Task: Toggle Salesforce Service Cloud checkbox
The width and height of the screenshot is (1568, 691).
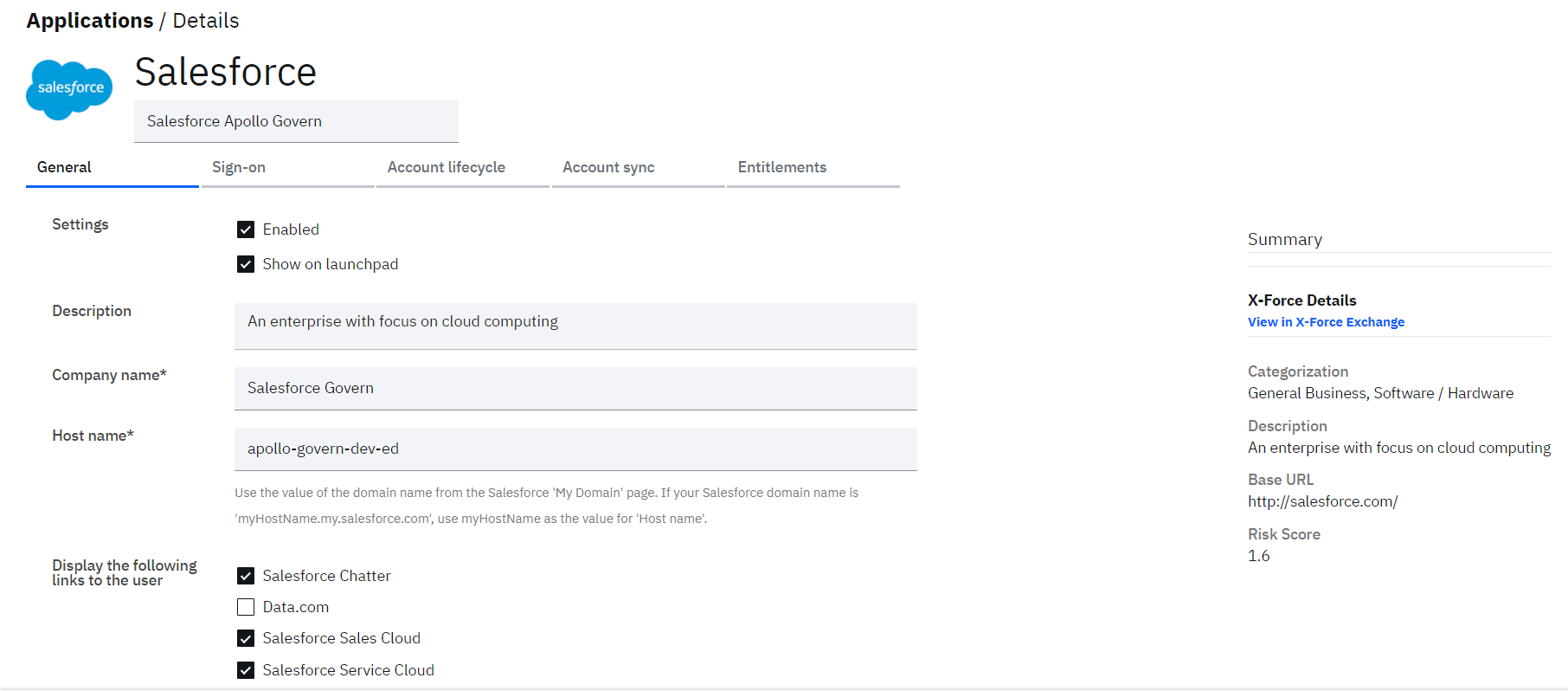Action: click(x=246, y=670)
